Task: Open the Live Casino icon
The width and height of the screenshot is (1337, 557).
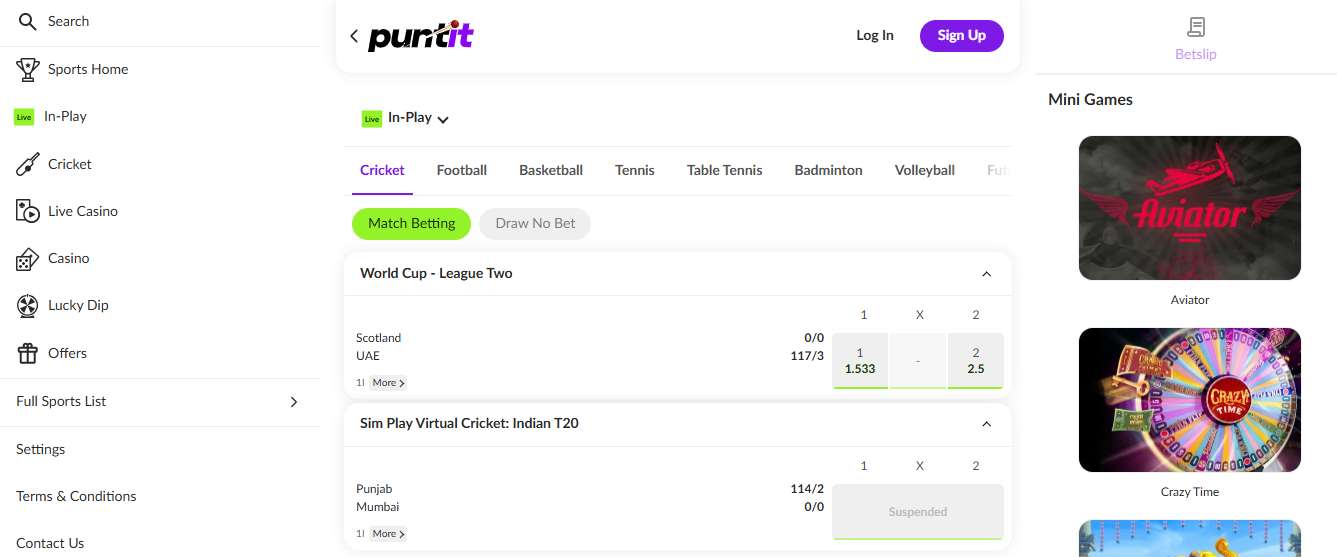Action: click(27, 211)
